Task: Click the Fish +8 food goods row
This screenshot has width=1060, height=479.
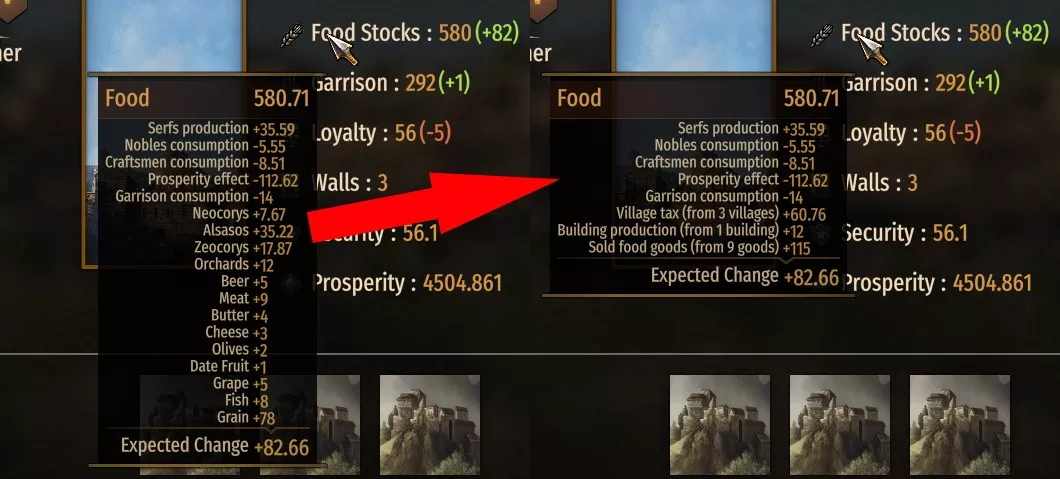Action: [x=247, y=401]
